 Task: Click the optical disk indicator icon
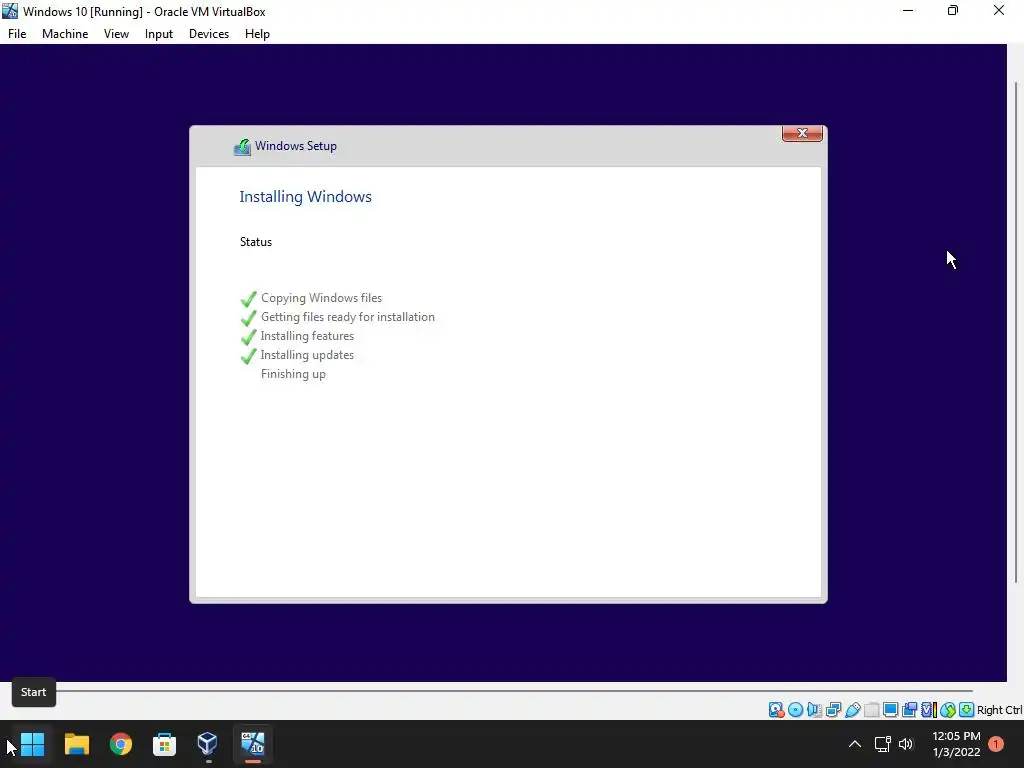coord(795,710)
